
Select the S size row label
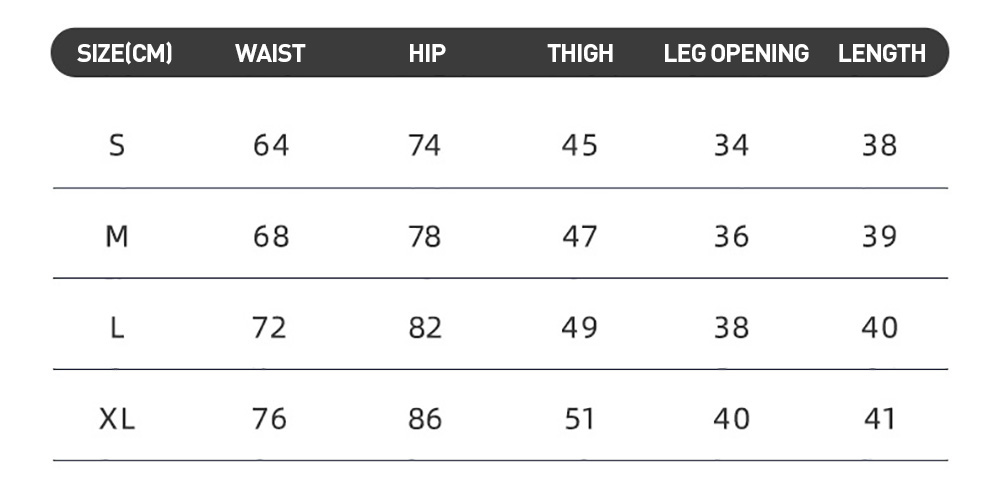pyautogui.click(x=117, y=145)
